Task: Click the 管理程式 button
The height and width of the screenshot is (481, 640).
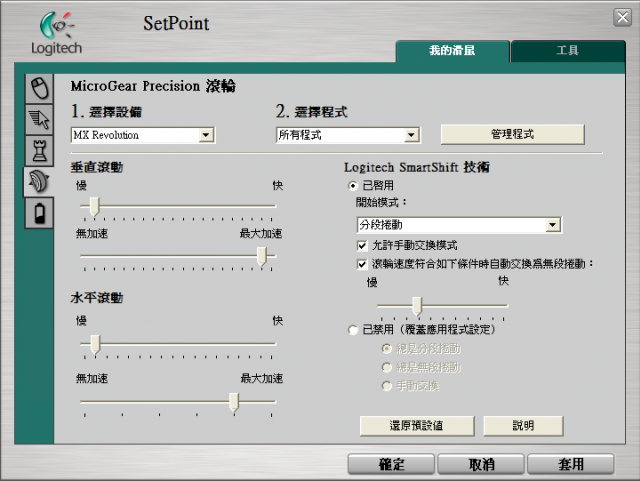Action: click(513, 134)
